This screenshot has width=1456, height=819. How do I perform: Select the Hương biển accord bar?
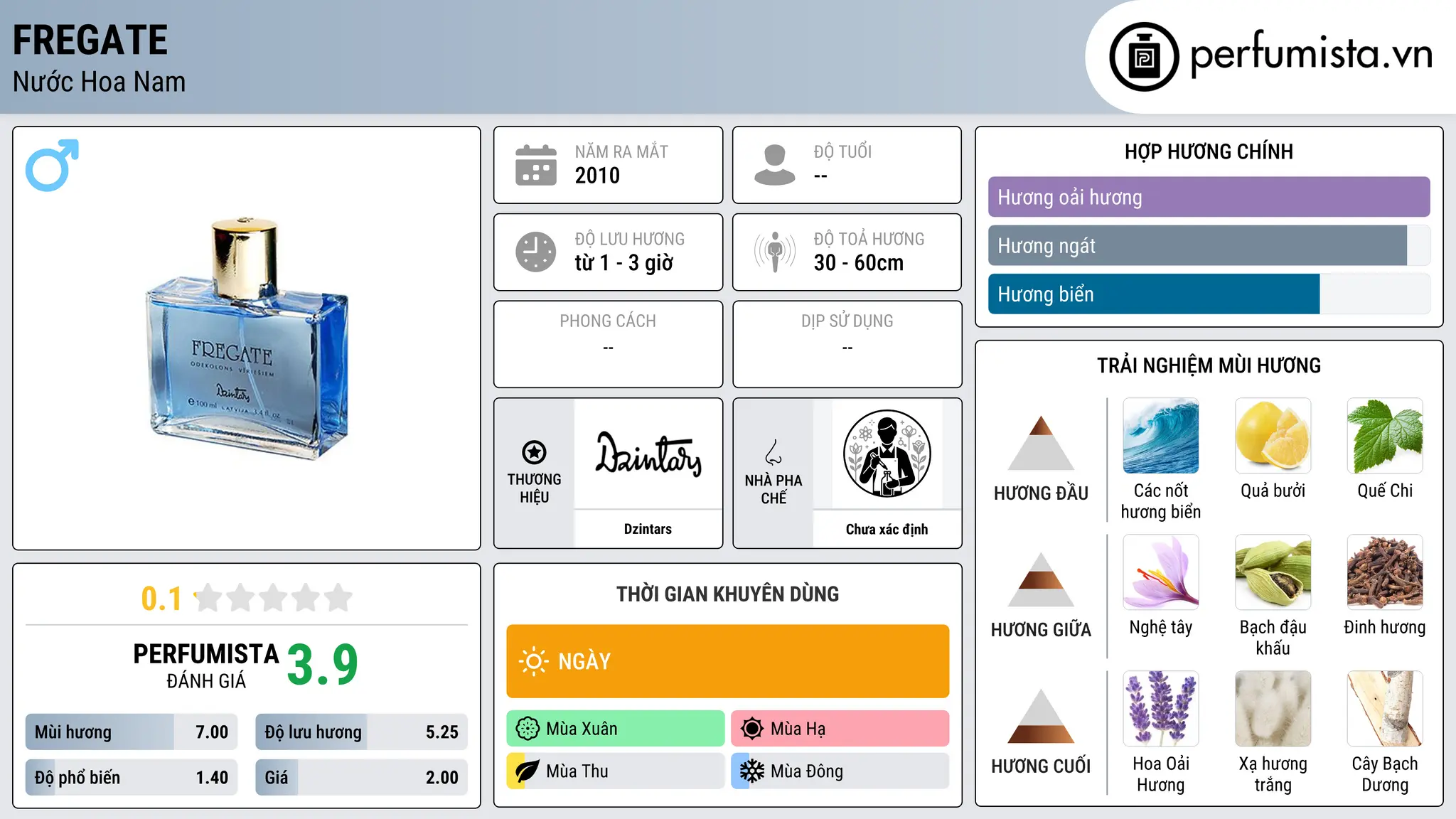point(1209,294)
